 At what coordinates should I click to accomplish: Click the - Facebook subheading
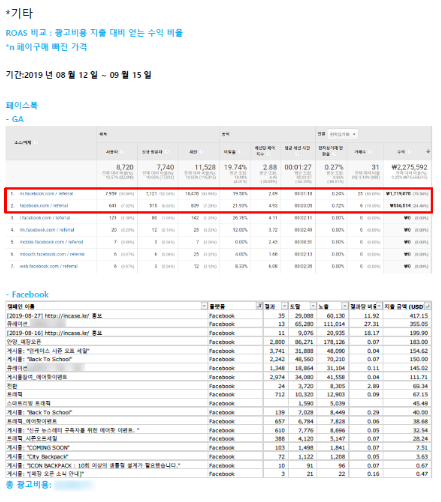(x=27, y=294)
